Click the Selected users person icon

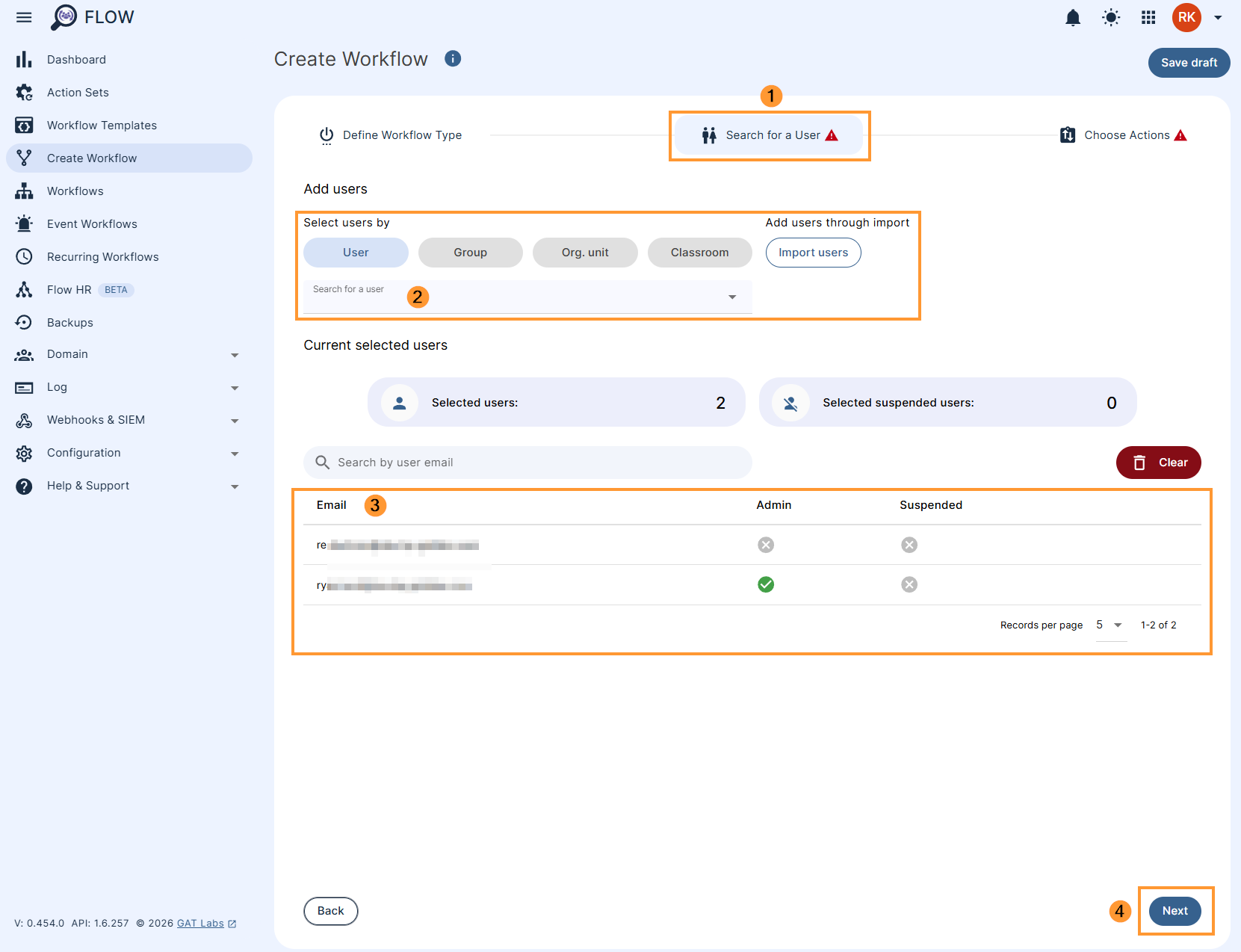click(x=400, y=403)
